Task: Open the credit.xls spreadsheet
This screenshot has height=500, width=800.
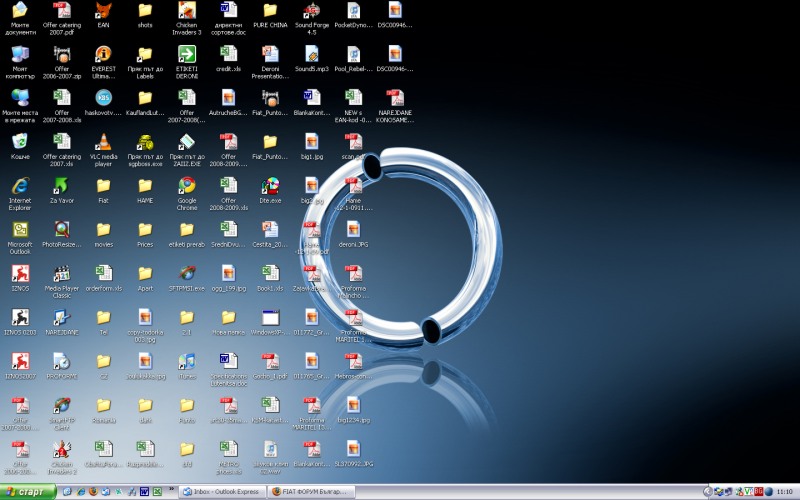Action: [229, 54]
